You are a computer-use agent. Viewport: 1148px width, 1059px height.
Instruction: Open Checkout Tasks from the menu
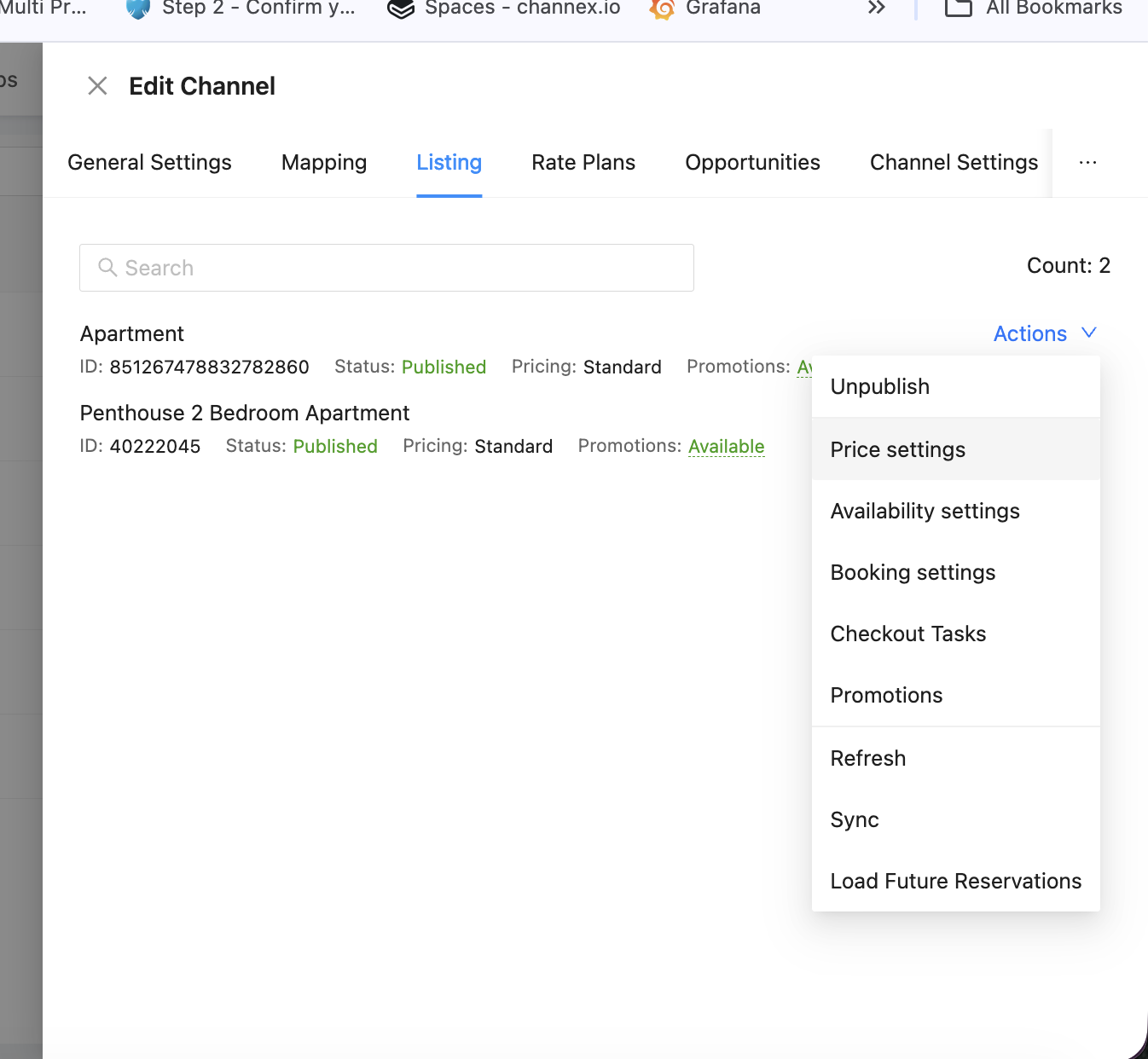tap(955, 634)
